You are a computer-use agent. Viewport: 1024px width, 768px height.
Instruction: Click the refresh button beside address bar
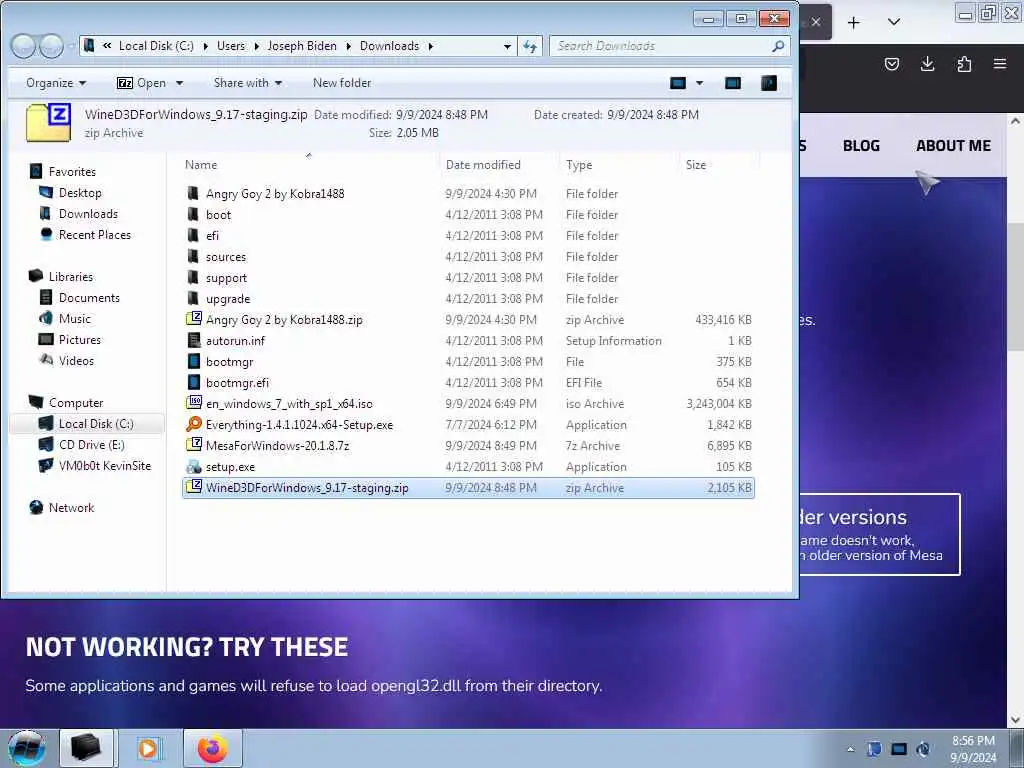[x=530, y=46]
